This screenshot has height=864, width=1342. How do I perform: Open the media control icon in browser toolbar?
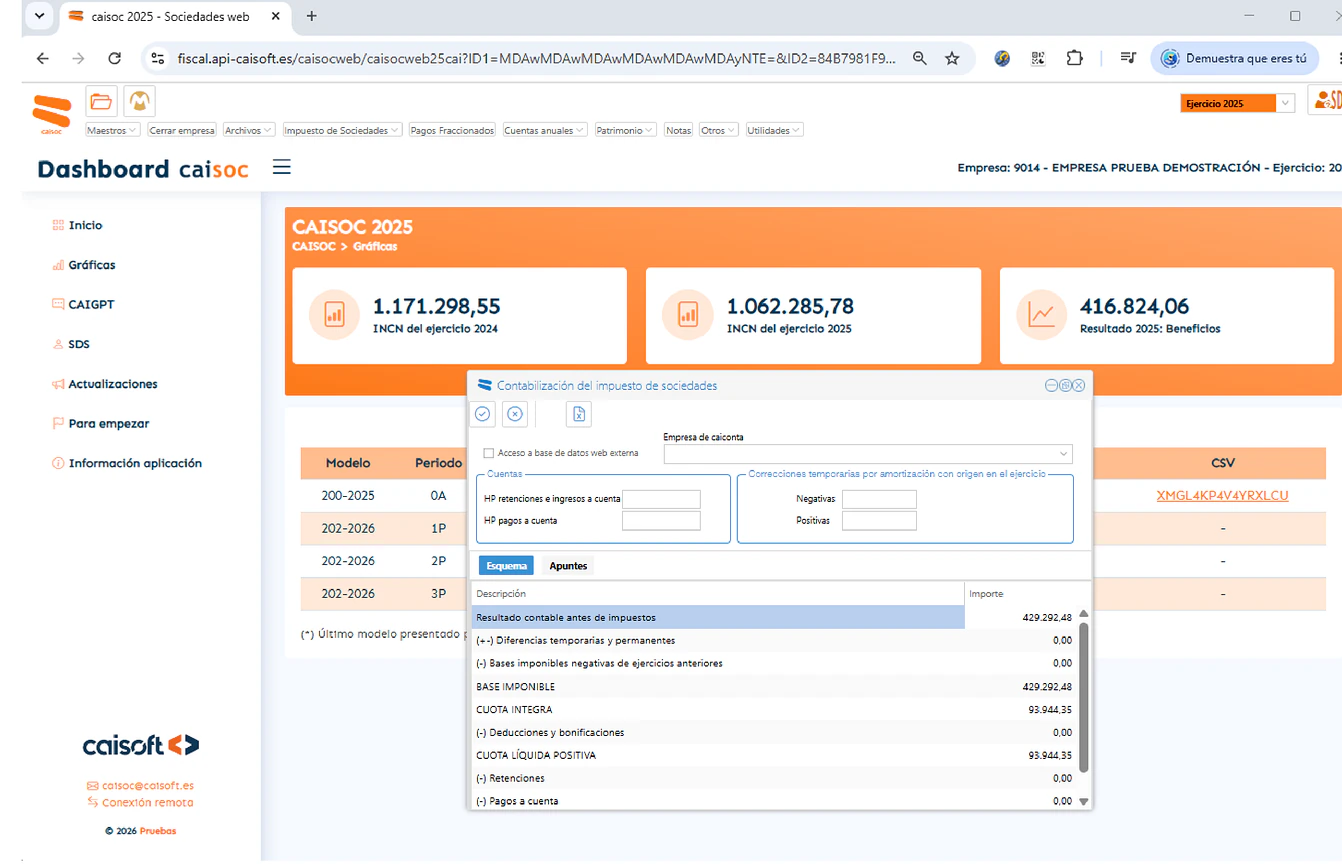click(1128, 59)
